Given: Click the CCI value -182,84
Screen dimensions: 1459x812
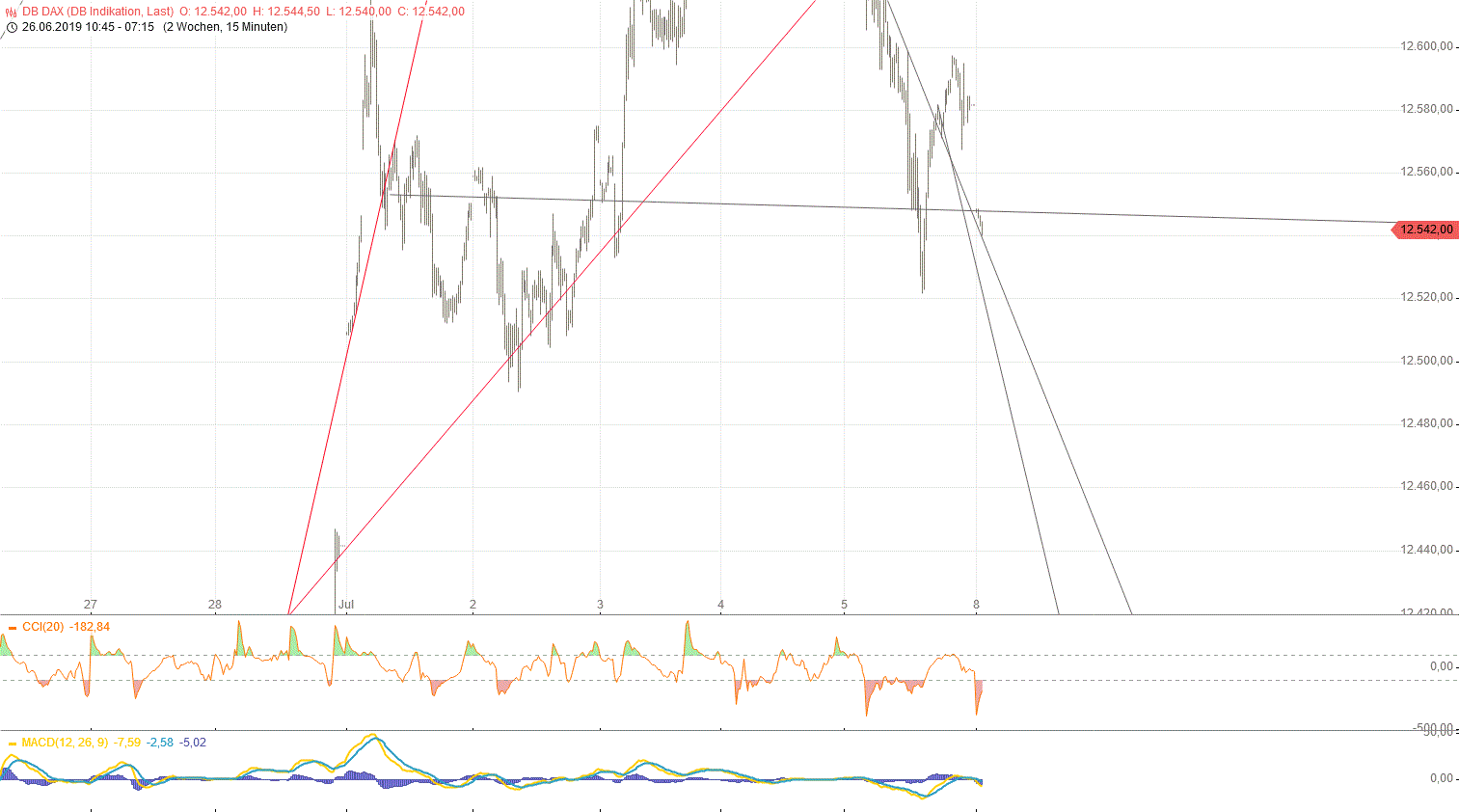Looking at the screenshot, I should coord(90,627).
